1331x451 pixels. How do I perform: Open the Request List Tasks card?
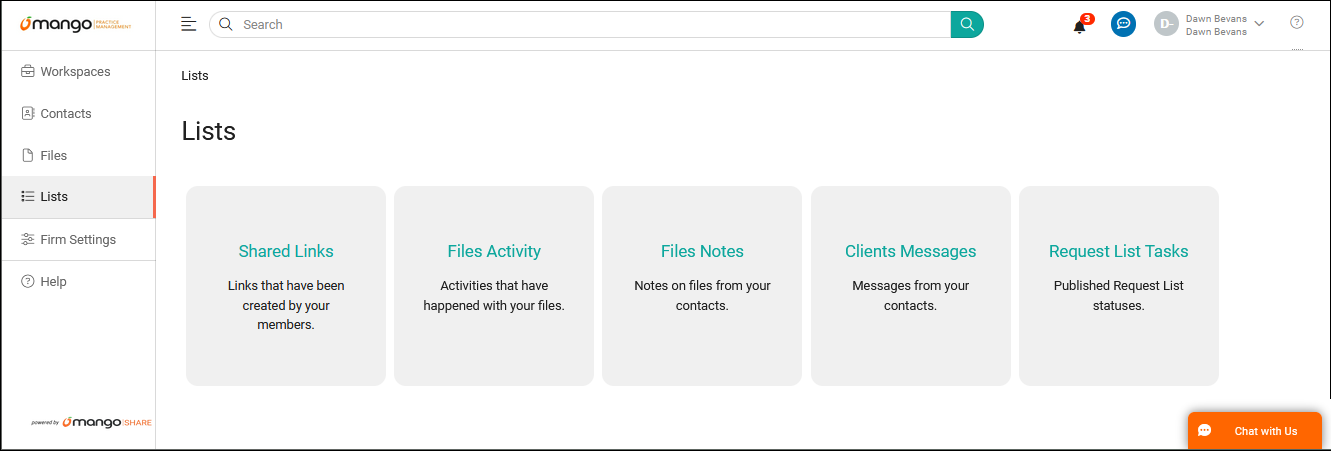[x=1118, y=252]
